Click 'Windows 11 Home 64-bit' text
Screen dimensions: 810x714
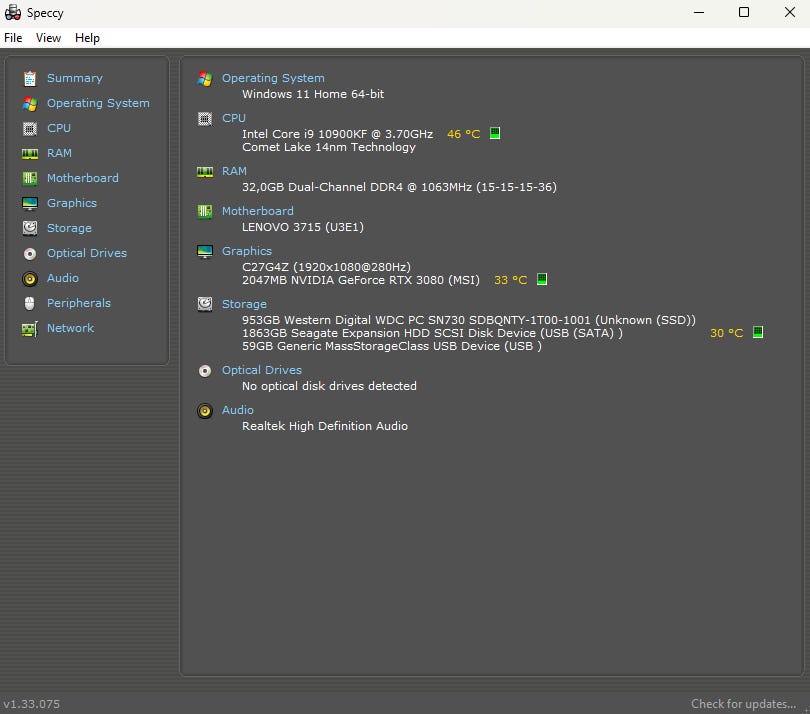pyautogui.click(x=313, y=94)
